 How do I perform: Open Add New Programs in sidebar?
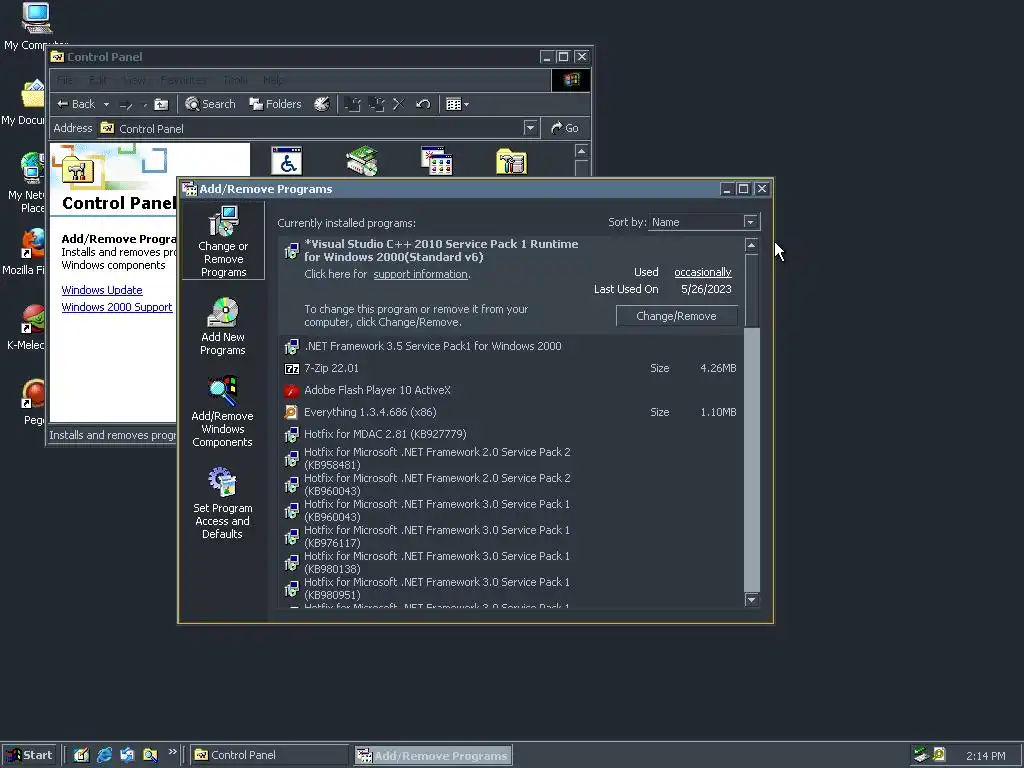tap(223, 327)
